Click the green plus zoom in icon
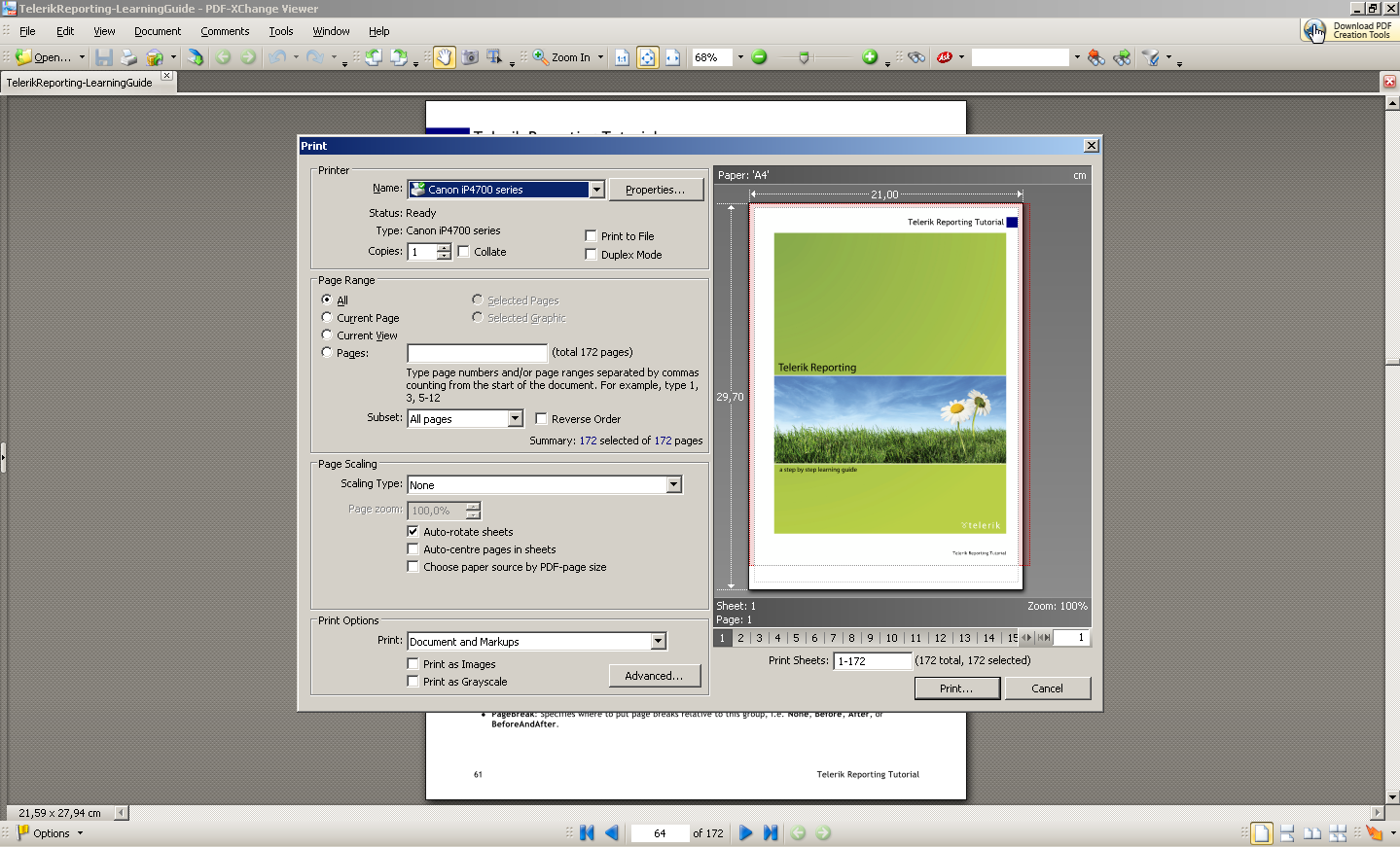 870,57
